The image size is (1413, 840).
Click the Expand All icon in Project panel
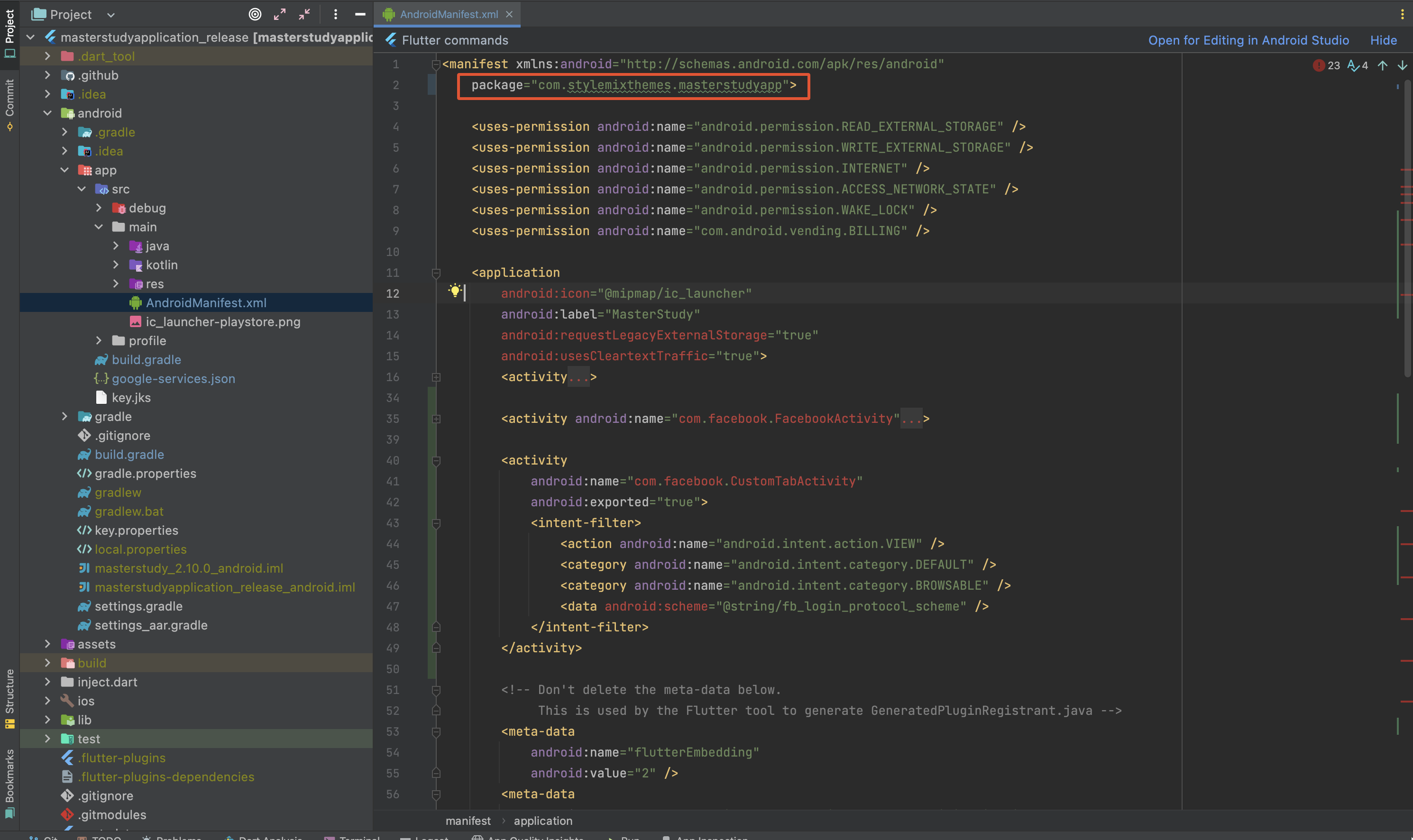pos(280,14)
